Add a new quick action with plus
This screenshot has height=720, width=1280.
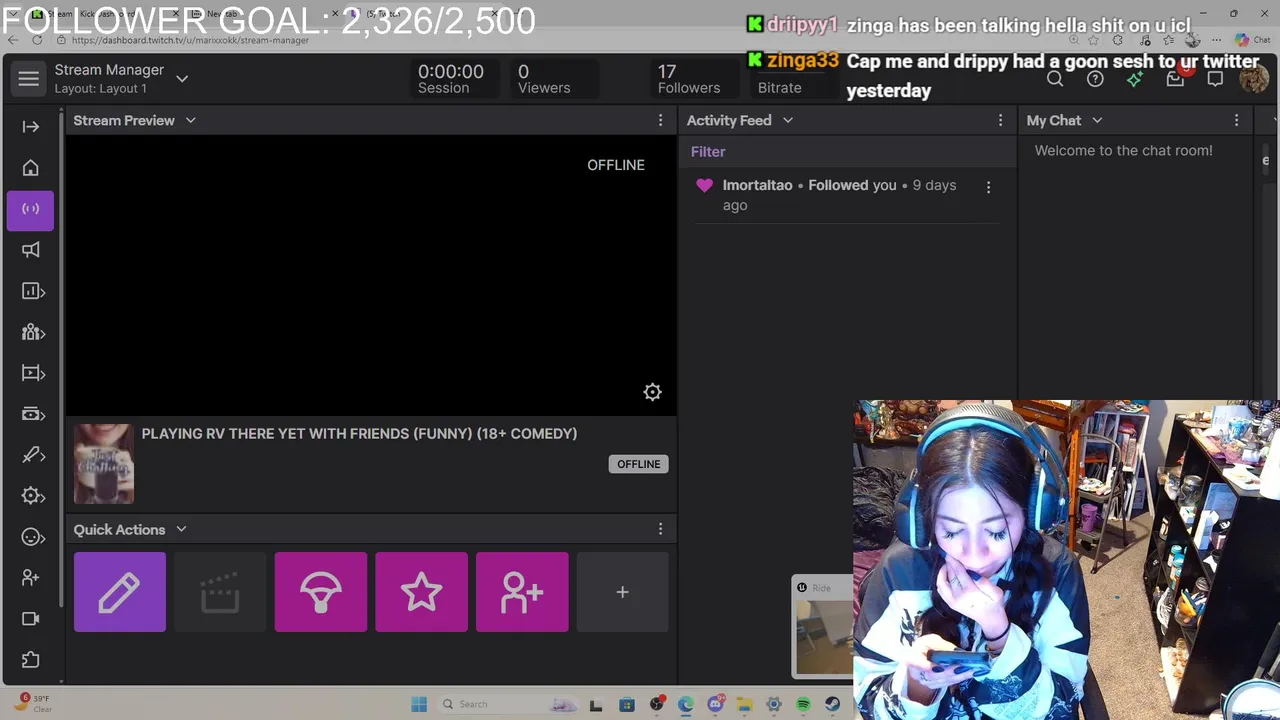(622, 592)
